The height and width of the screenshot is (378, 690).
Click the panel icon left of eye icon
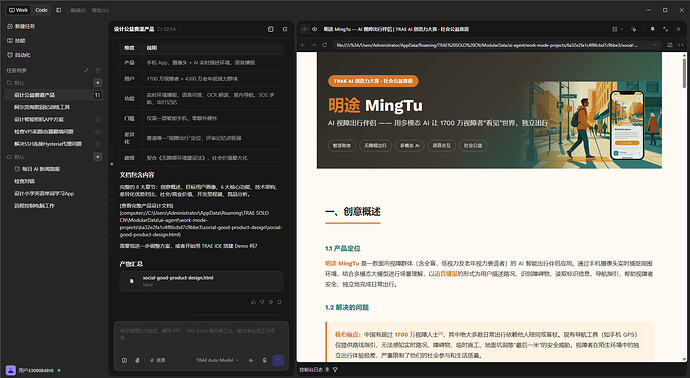click(304, 29)
